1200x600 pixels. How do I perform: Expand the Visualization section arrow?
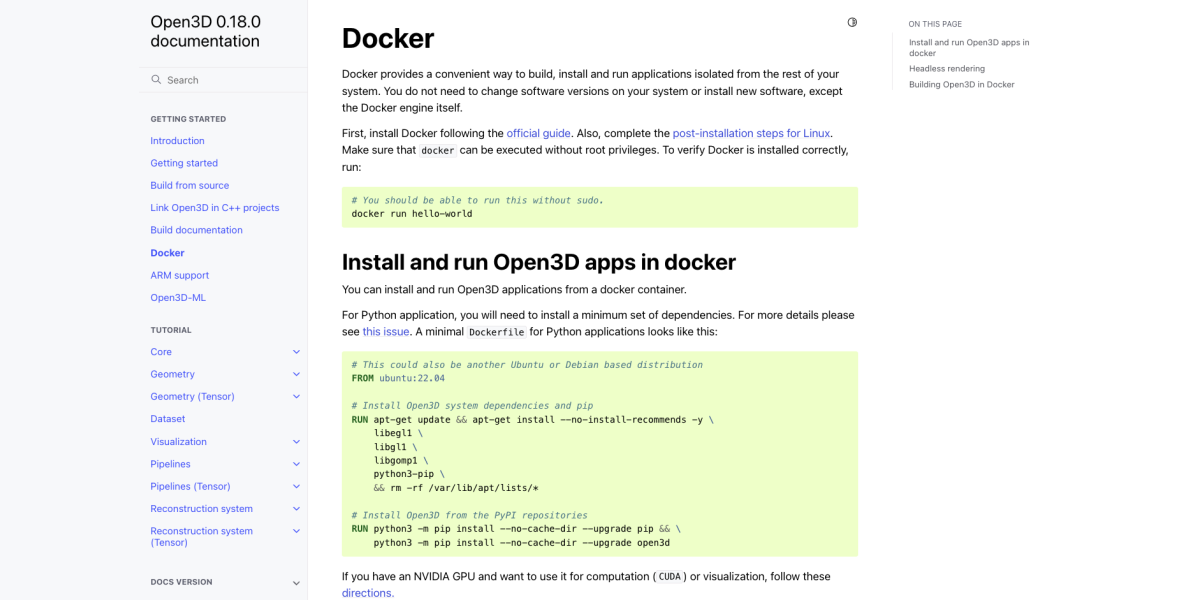coord(296,442)
